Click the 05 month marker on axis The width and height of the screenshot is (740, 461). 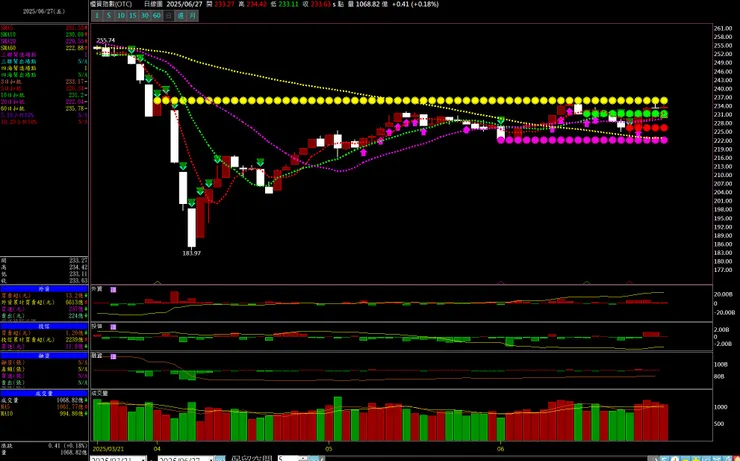[x=329, y=449]
